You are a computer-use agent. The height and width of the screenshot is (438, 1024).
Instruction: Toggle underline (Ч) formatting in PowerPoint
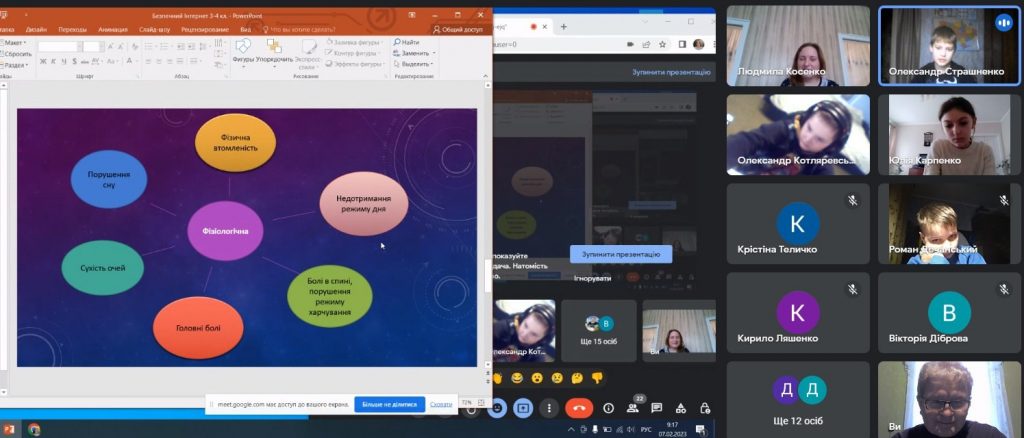point(62,61)
